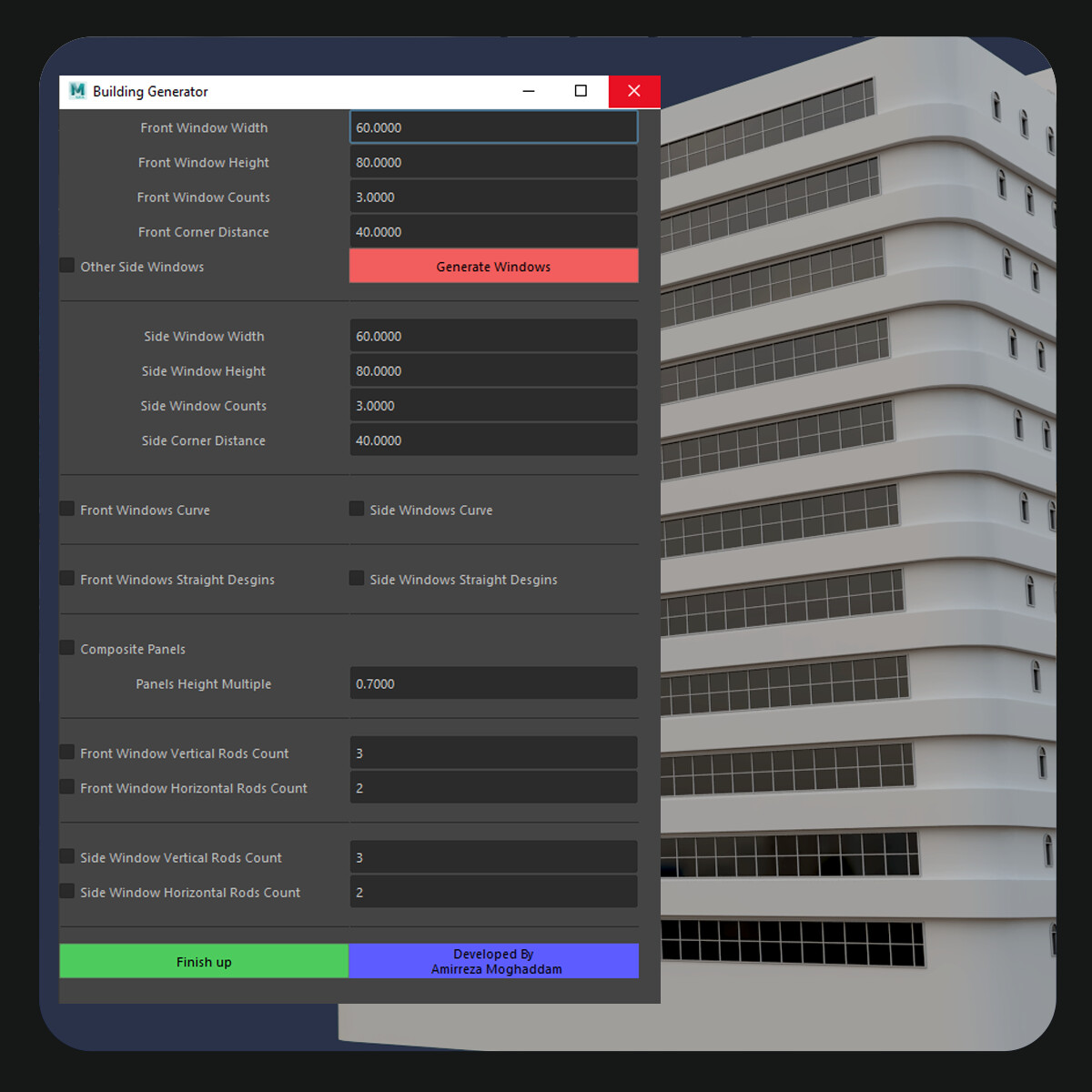The width and height of the screenshot is (1092, 1092).
Task: Check Front Window Vertical Rods Count
Action: (x=66, y=752)
